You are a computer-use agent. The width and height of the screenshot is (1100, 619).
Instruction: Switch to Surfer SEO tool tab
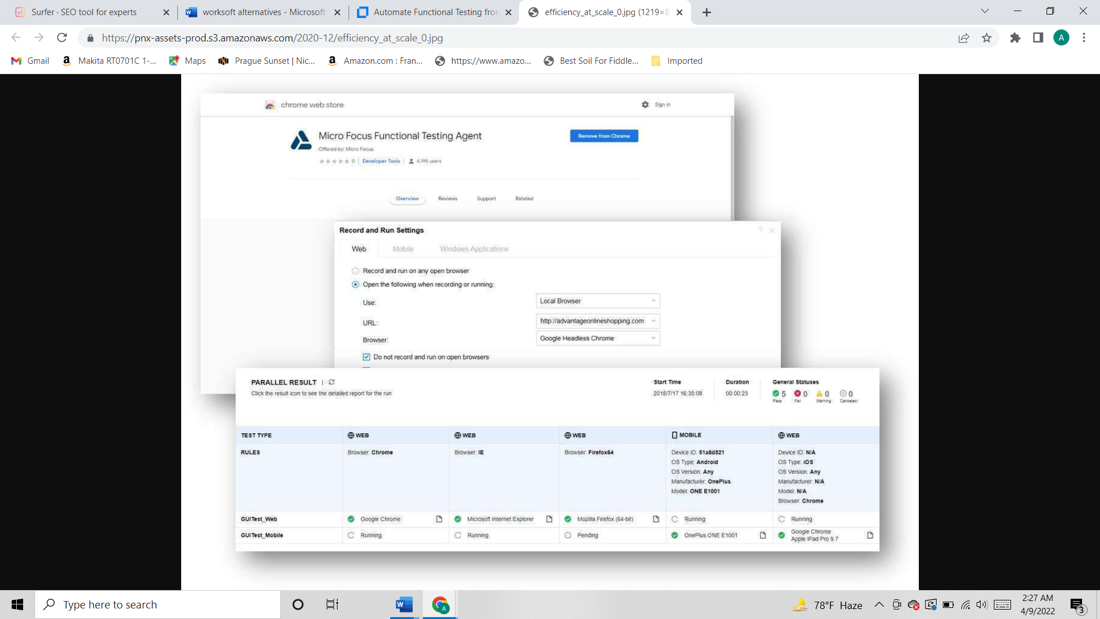[x=84, y=12]
